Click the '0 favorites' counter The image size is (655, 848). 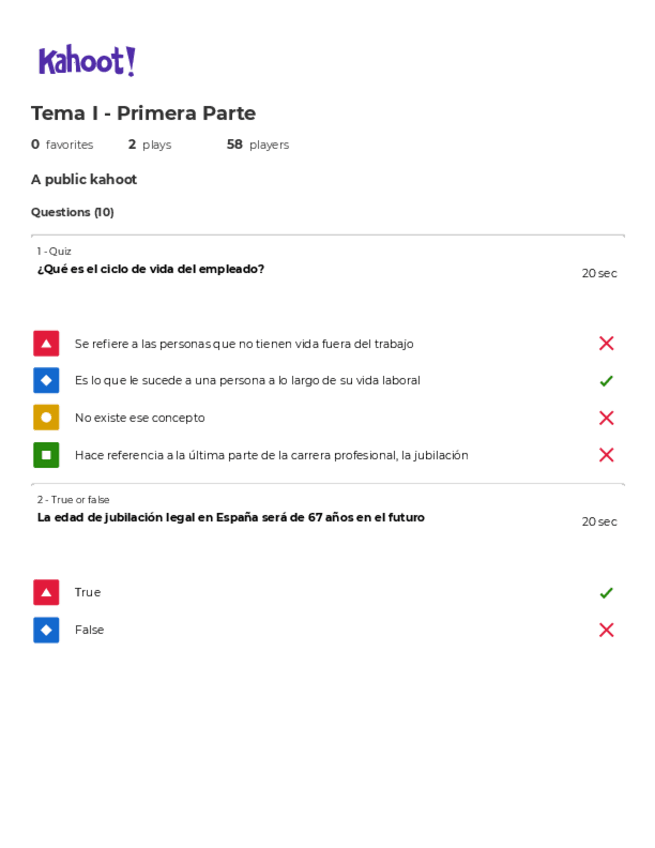click(x=62, y=145)
